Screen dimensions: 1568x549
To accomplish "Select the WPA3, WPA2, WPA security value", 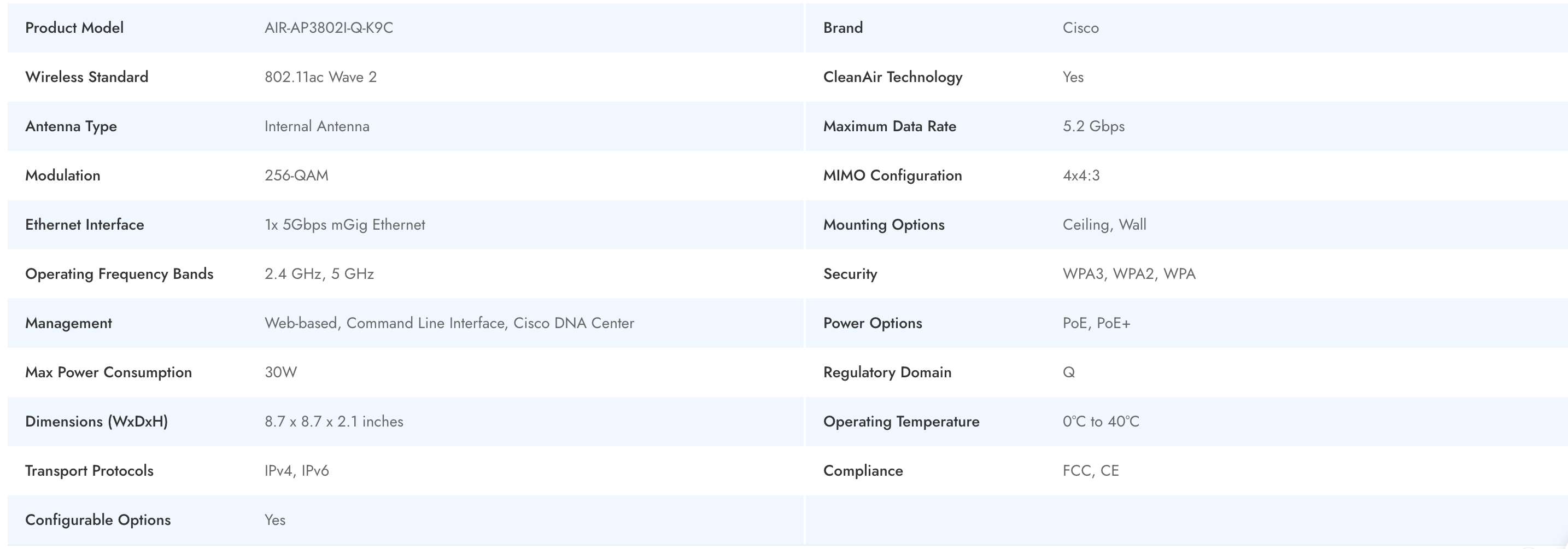I will [1129, 274].
